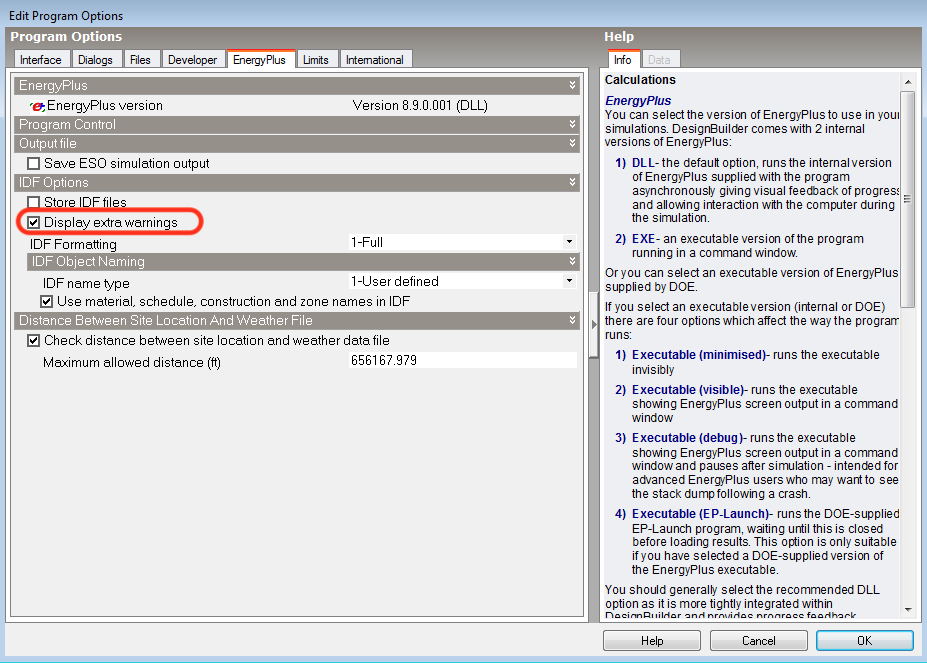Click the EnergyPlus version value
Viewport: 927px width, 663px height.
pos(420,106)
